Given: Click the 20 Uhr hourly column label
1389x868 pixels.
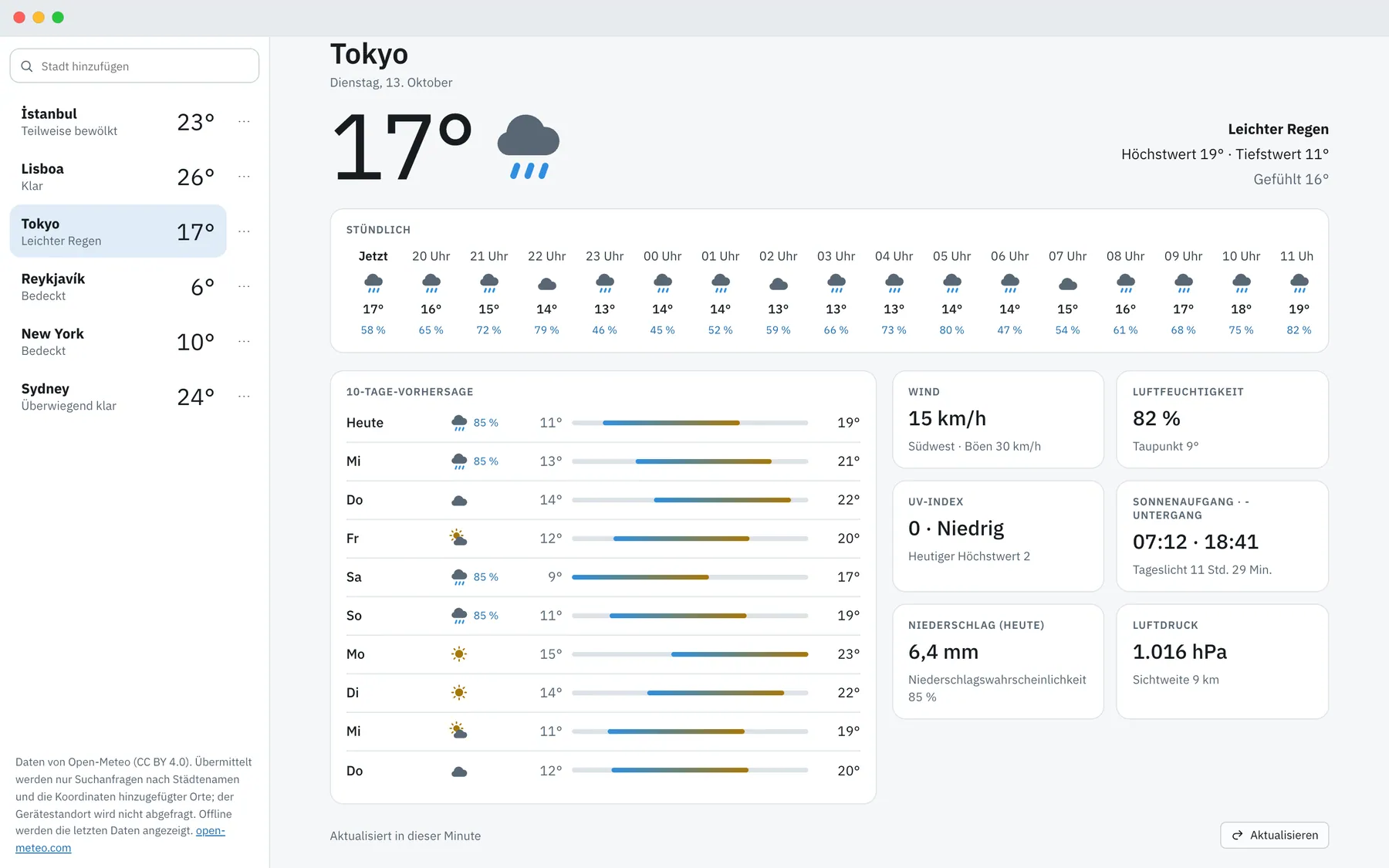Looking at the screenshot, I should tap(431, 256).
